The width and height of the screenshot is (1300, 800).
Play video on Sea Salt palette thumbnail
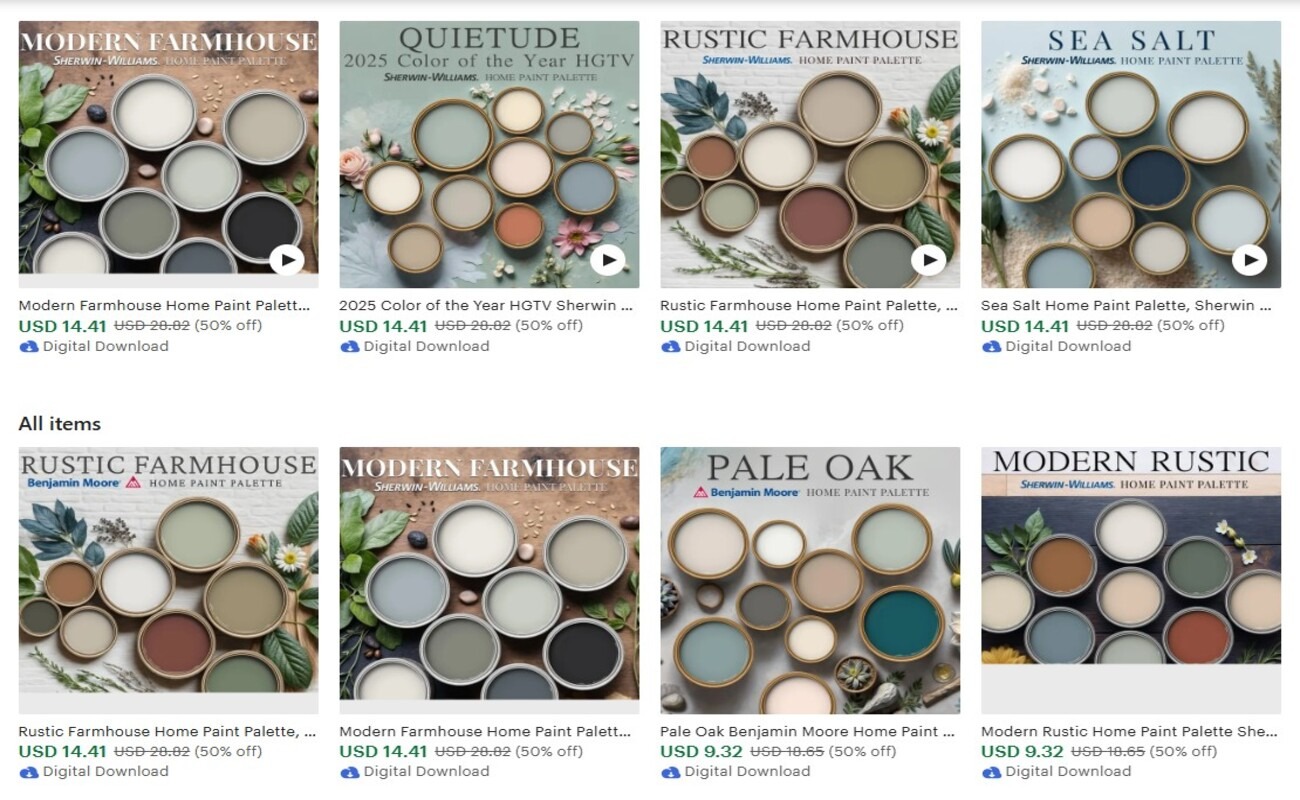(x=1250, y=261)
